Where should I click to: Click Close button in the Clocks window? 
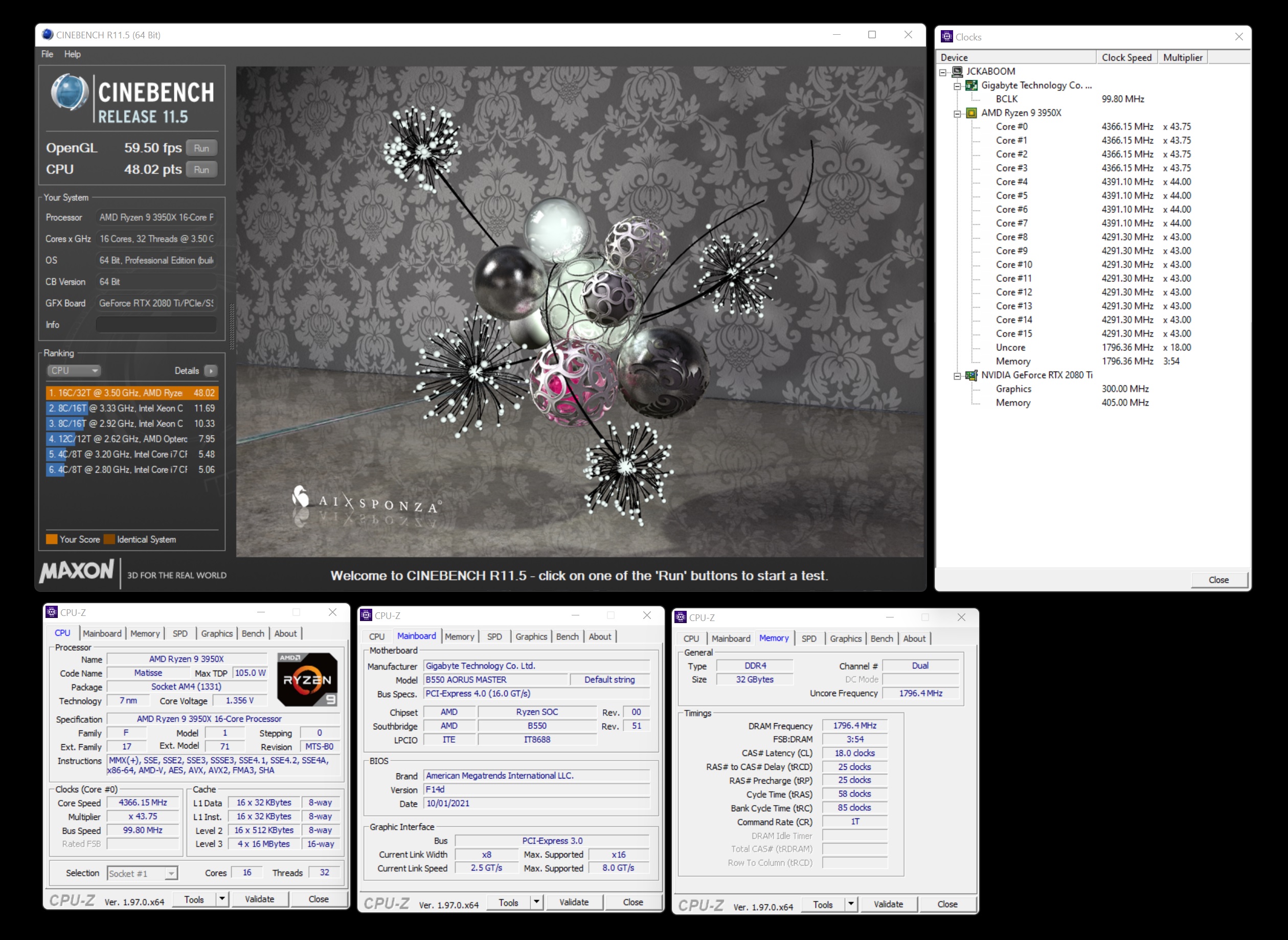click(1218, 579)
